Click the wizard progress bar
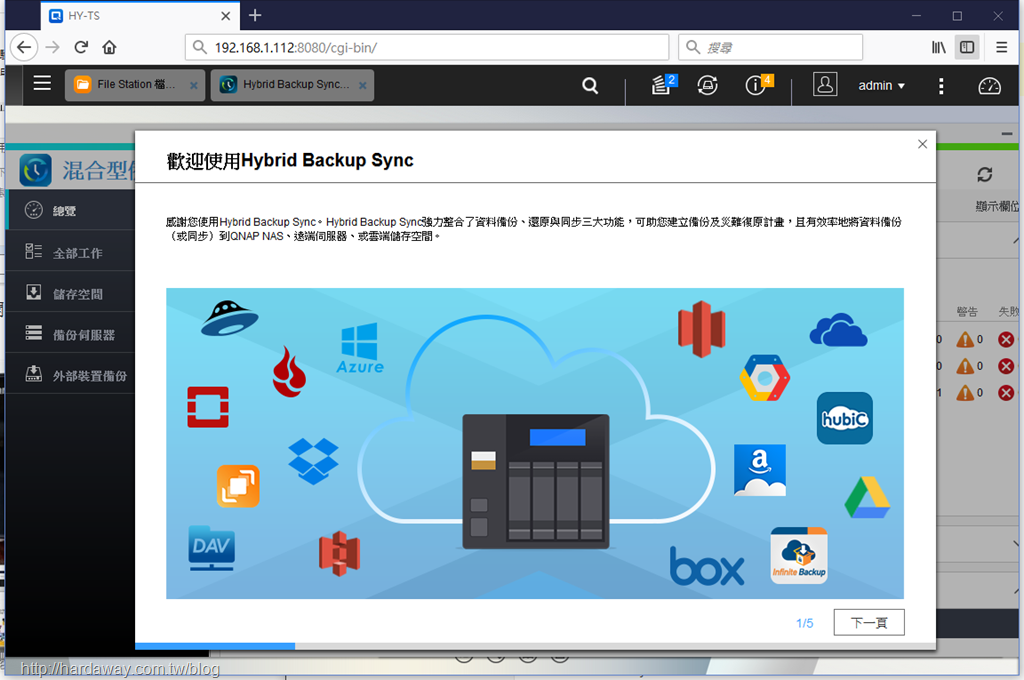The width and height of the screenshot is (1024, 680). [x=536, y=646]
